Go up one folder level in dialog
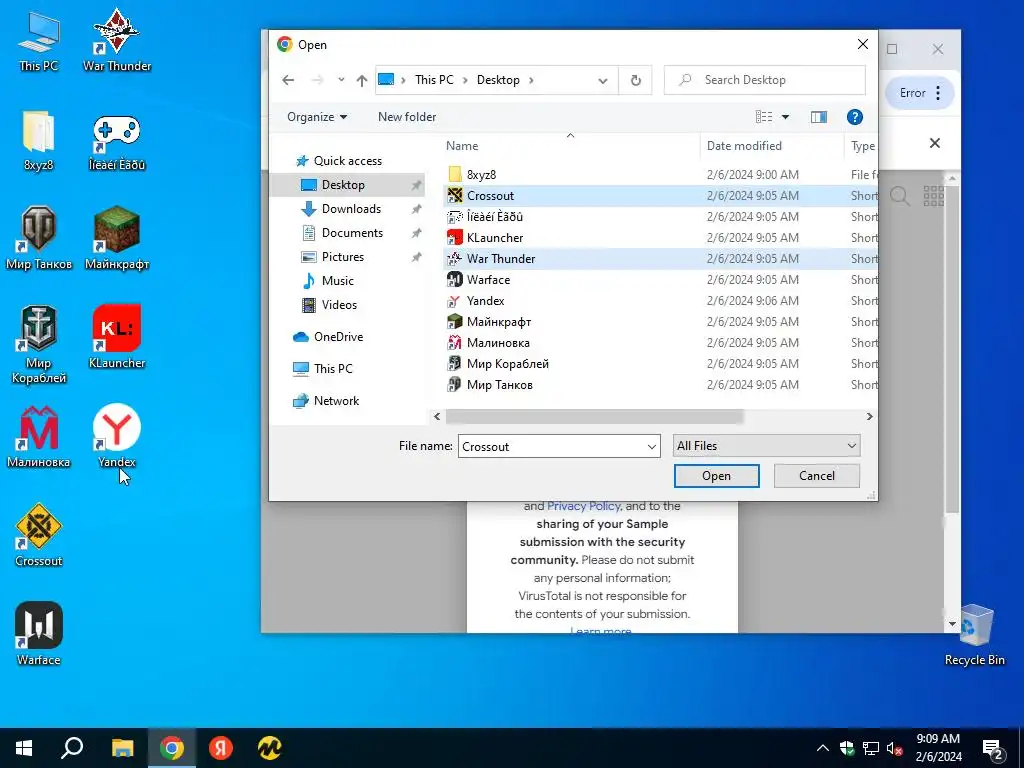This screenshot has width=1024, height=768. pyautogui.click(x=362, y=80)
